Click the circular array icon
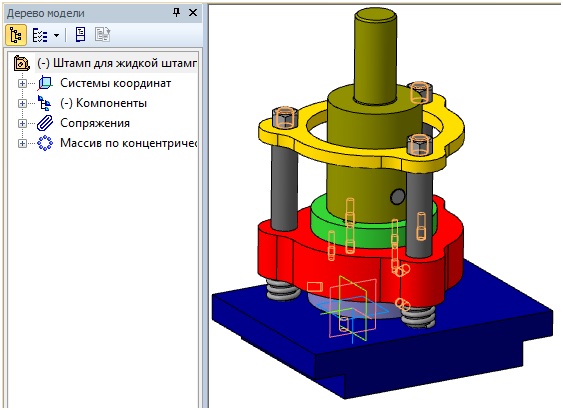The image size is (563, 410). (x=45, y=143)
